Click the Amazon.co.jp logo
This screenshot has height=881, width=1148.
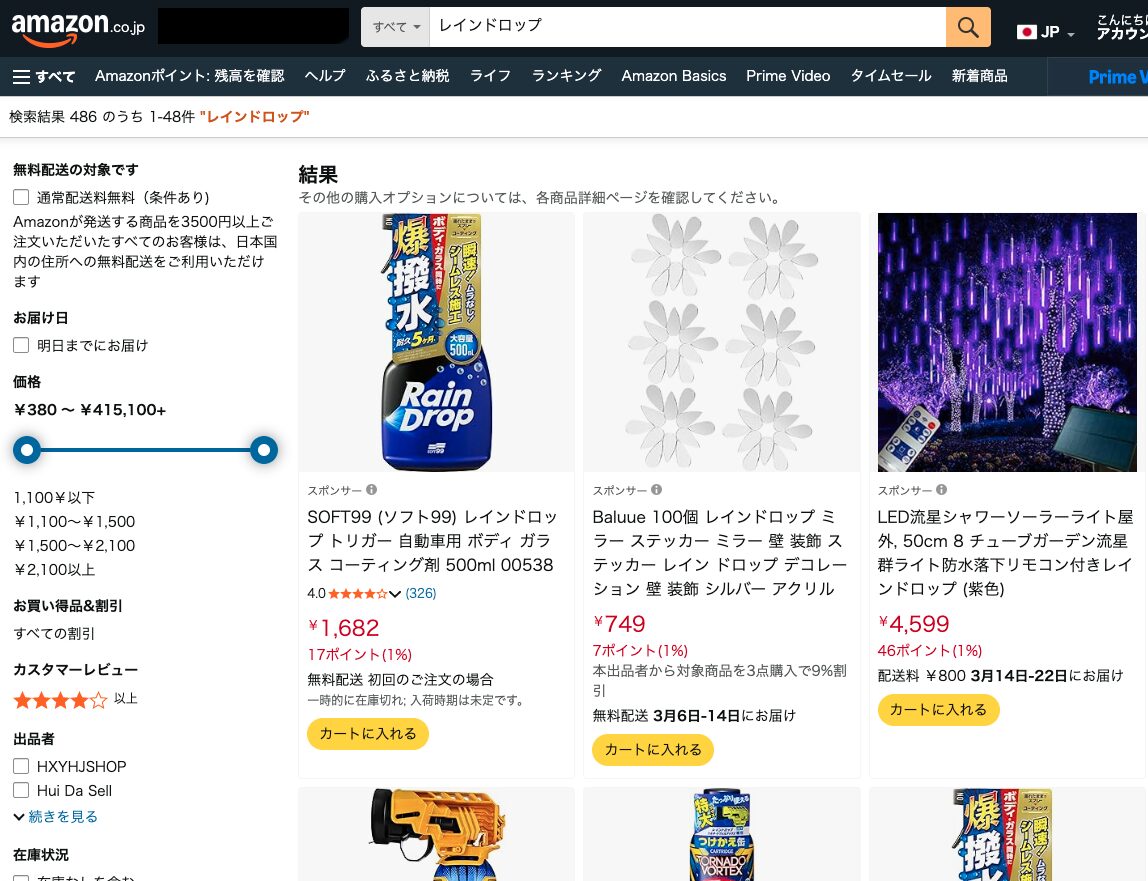78,27
